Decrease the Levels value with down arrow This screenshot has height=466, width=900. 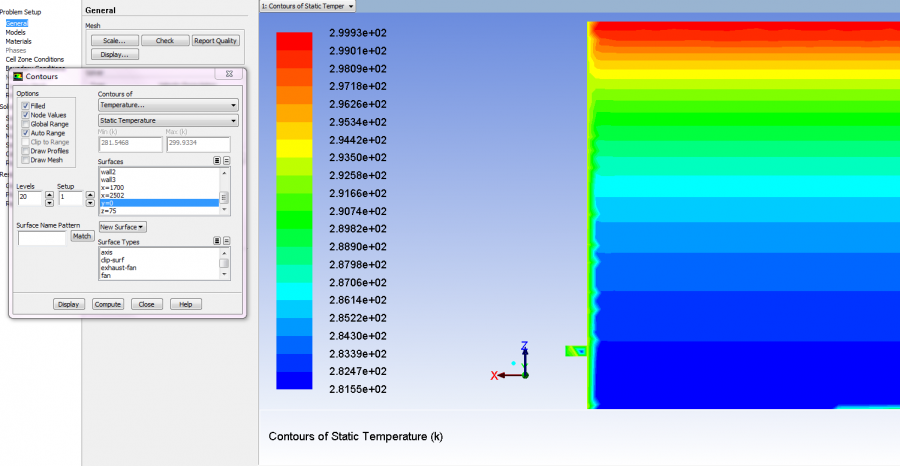click(51, 201)
